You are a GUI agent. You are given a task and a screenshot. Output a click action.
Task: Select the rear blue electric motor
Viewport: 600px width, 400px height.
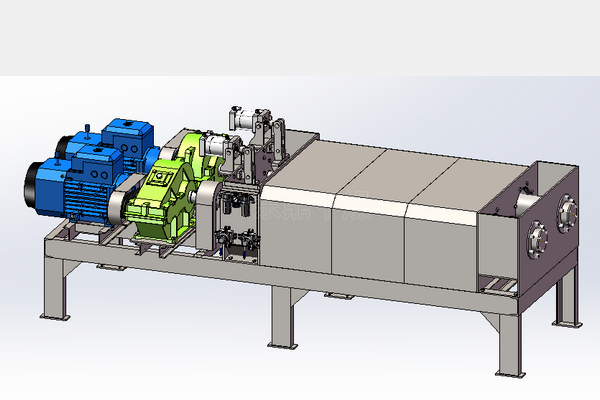tap(125, 138)
